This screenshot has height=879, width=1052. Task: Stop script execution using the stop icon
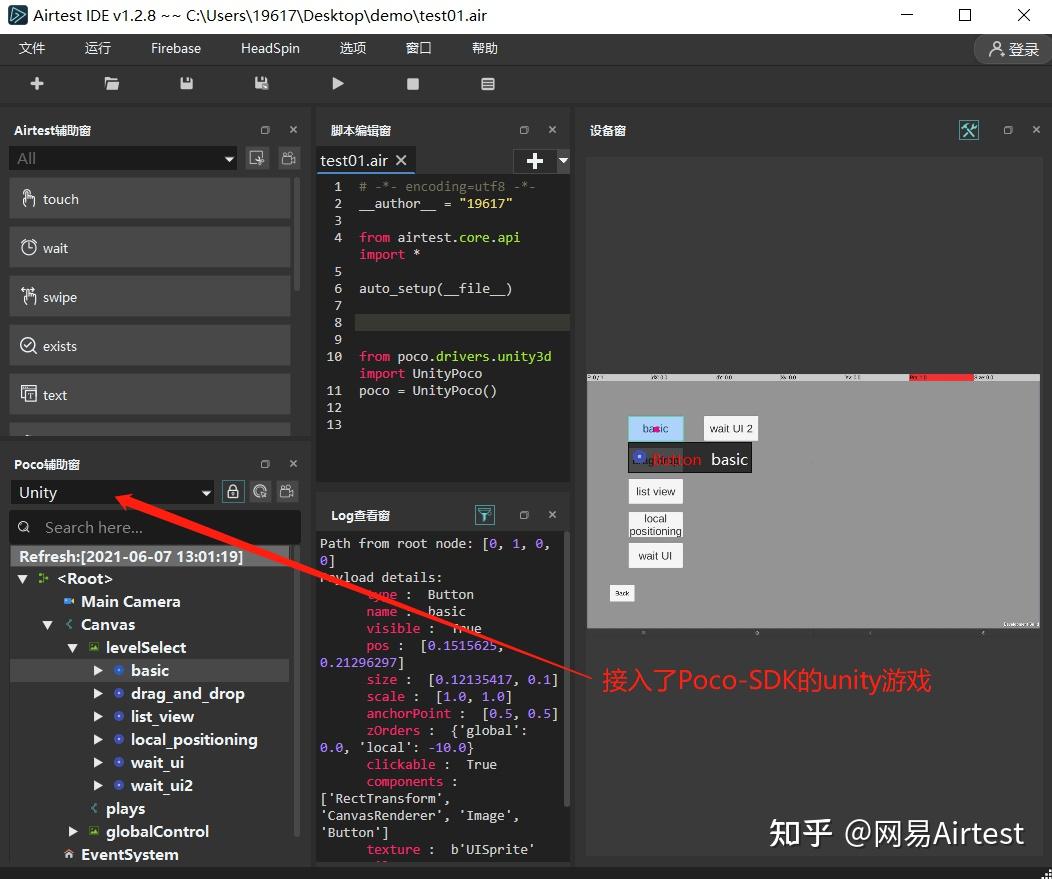pyautogui.click(x=412, y=84)
